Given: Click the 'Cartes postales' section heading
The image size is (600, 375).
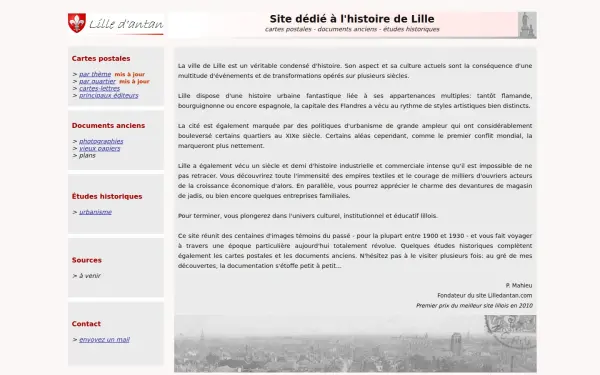Looking at the screenshot, I should tap(101, 59).
